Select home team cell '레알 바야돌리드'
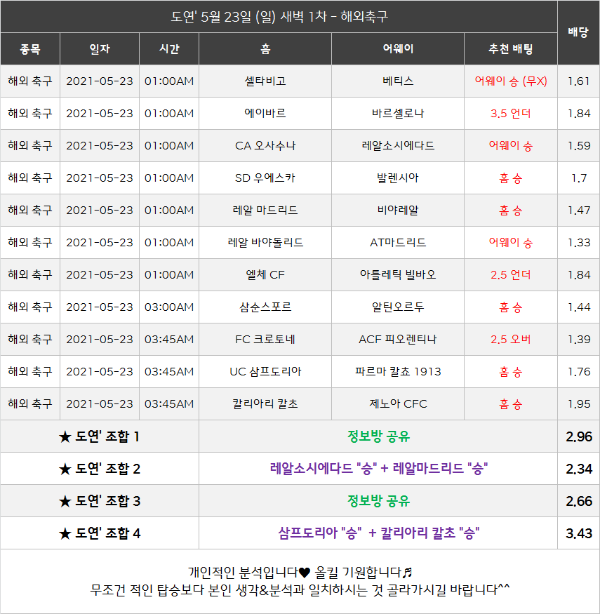 click(265, 242)
